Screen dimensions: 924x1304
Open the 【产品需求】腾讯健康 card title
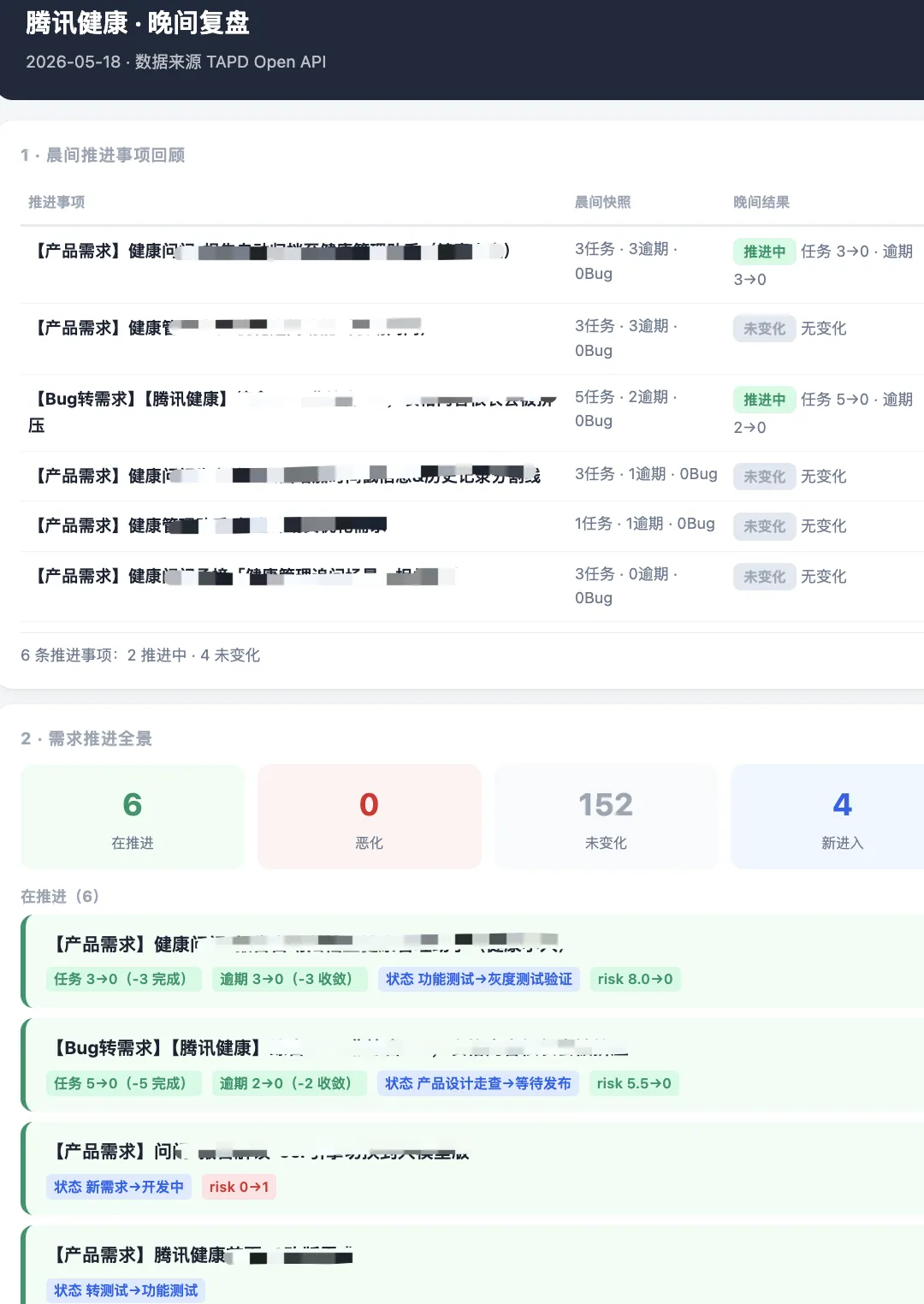[x=204, y=1255]
